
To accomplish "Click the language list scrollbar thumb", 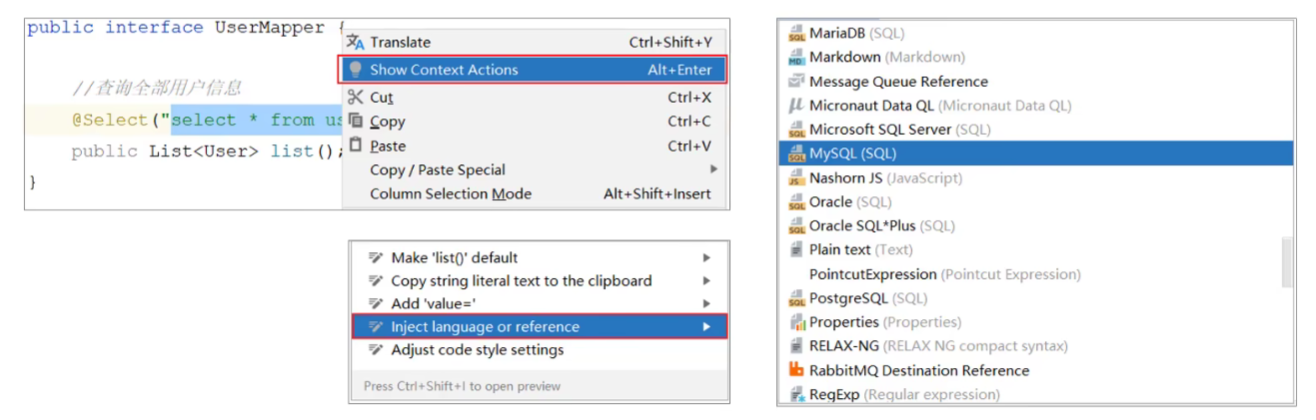I will click(1286, 261).
